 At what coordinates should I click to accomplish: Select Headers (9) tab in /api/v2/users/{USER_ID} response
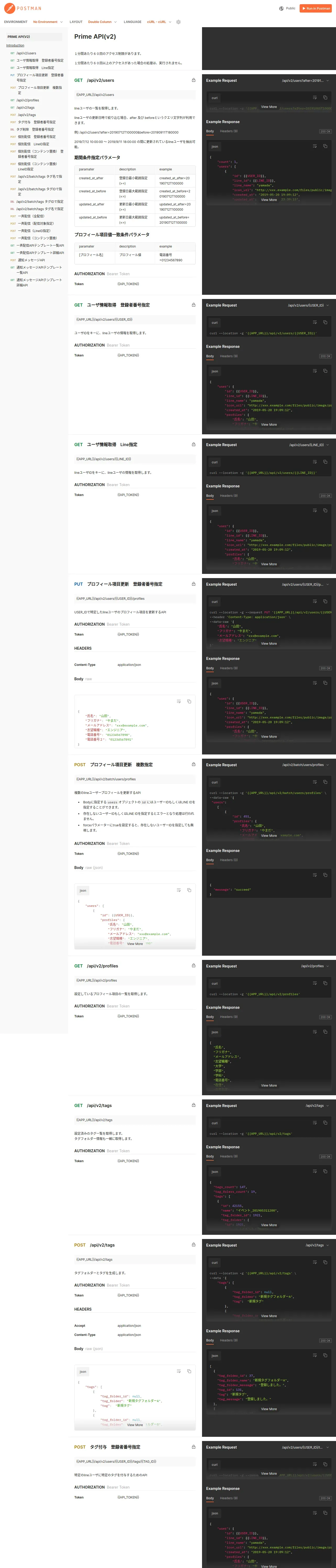pos(229,356)
